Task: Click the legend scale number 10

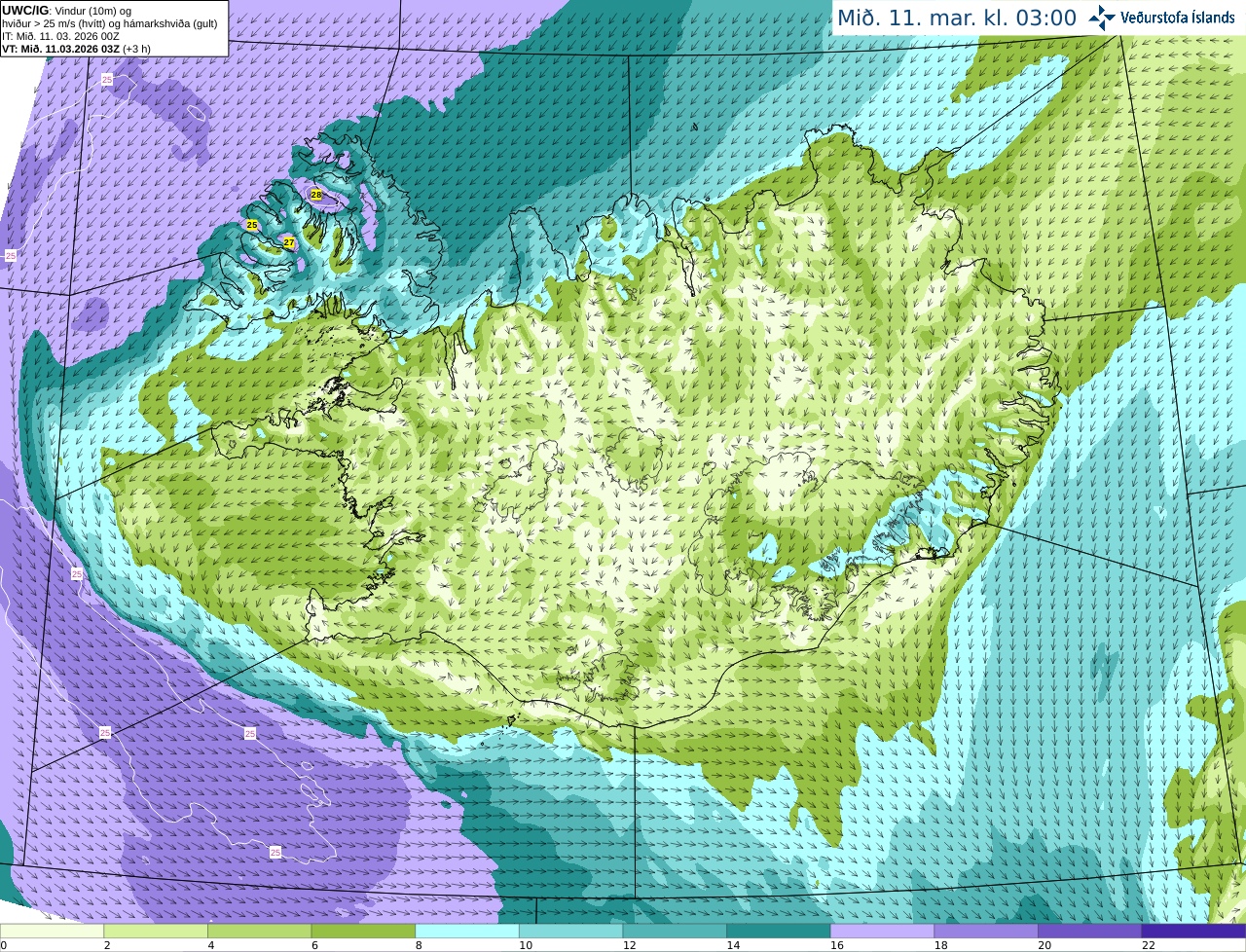Action: point(526,945)
